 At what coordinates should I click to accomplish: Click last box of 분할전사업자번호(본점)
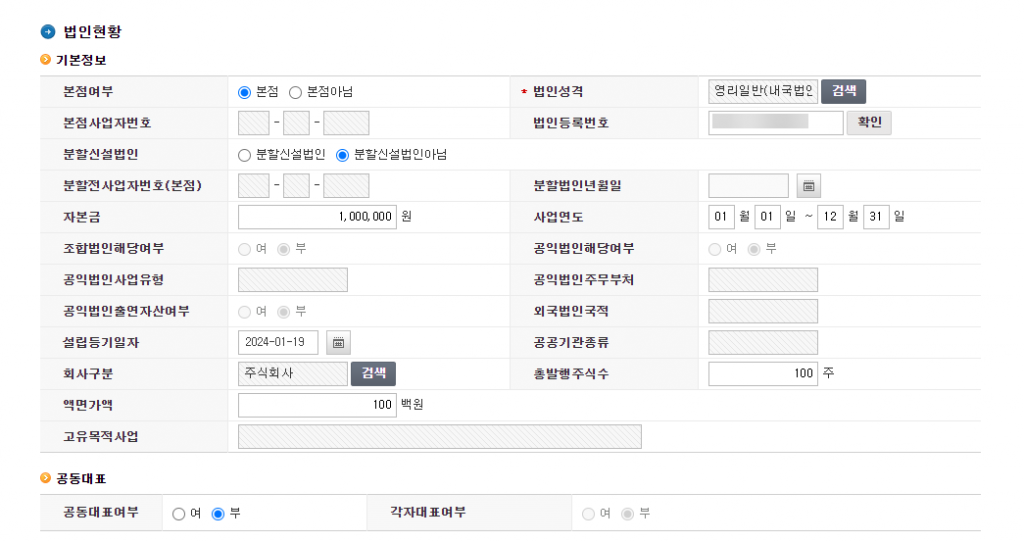[x=346, y=185]
